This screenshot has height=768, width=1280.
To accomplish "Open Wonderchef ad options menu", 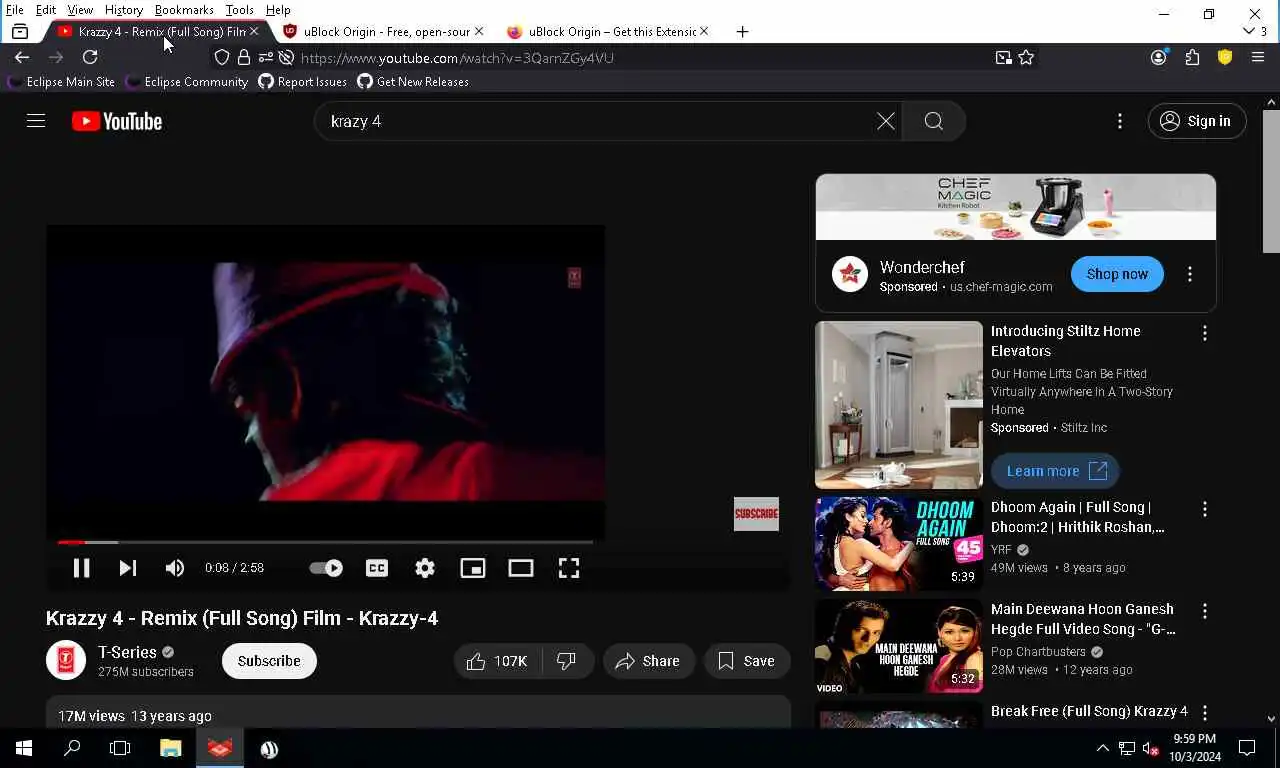I will click(x=1189, y=274).
